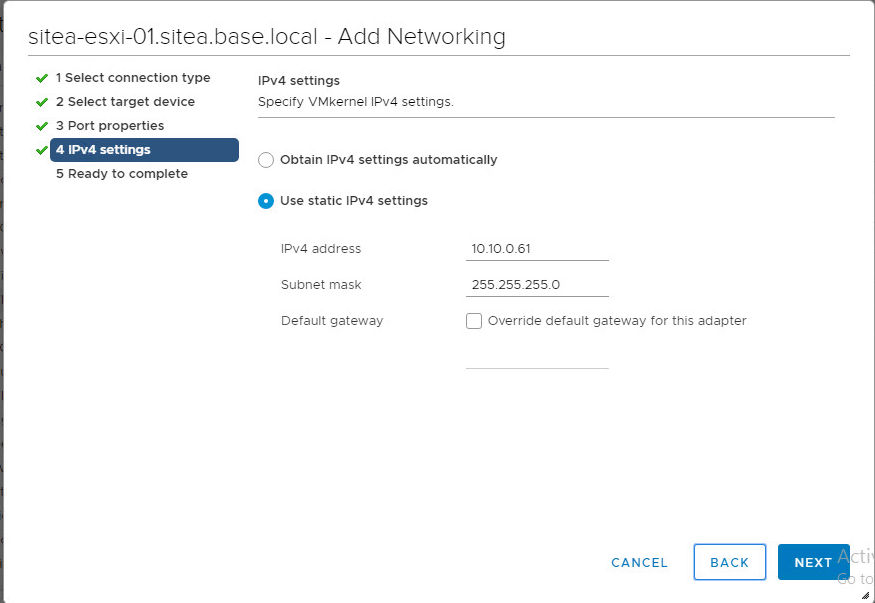This screenshot has height=603, width=875.
Task: Click the empty Default gateway field
Action: pyautogui.click(x=537, y=357)
